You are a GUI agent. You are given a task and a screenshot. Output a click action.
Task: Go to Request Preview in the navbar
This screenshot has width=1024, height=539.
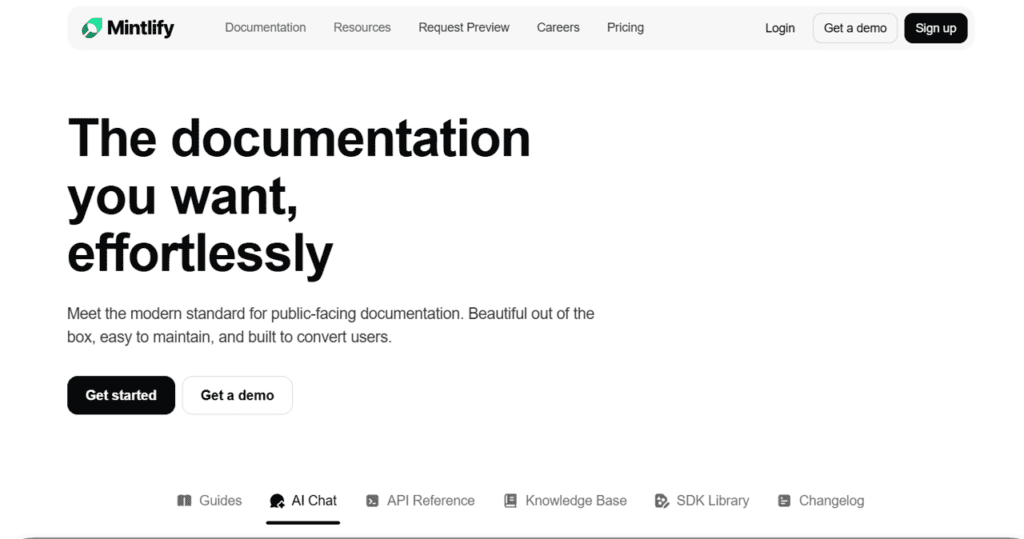464,28
